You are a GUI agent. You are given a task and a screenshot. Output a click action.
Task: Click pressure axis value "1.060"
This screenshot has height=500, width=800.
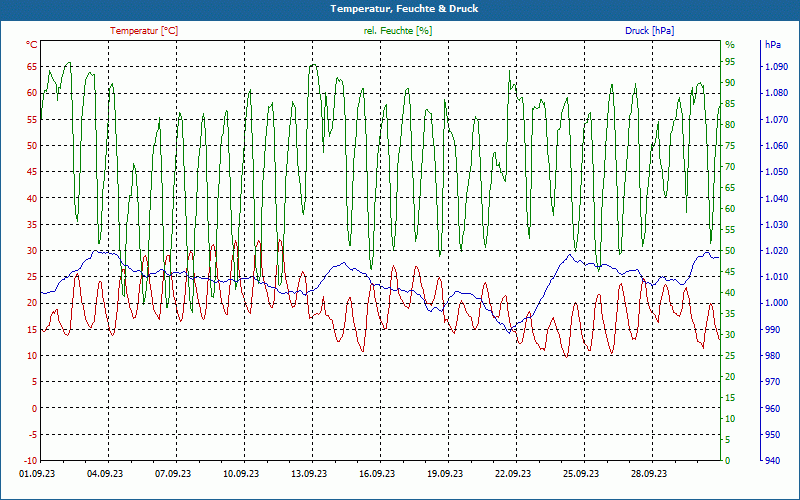click(777, 145)
